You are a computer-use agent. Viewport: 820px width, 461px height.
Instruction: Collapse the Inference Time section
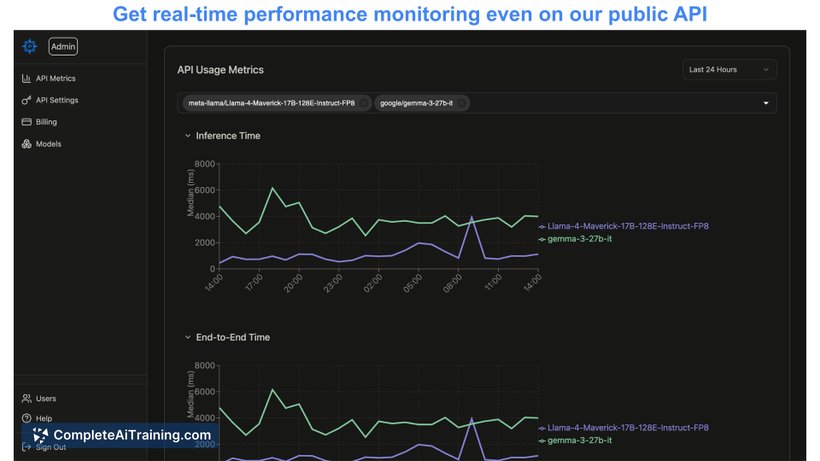tap(188, 135)
